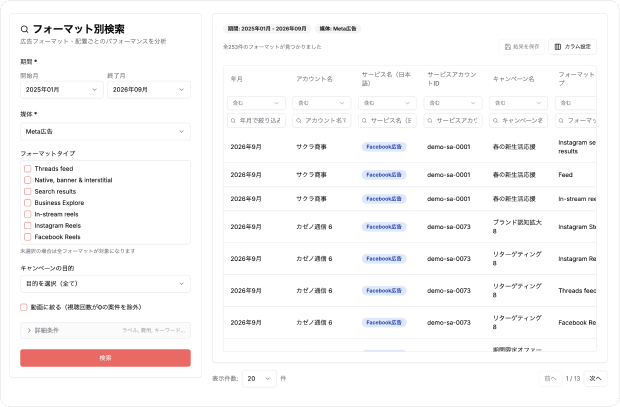Click the アカウント名 filter input field

point(321,120)
